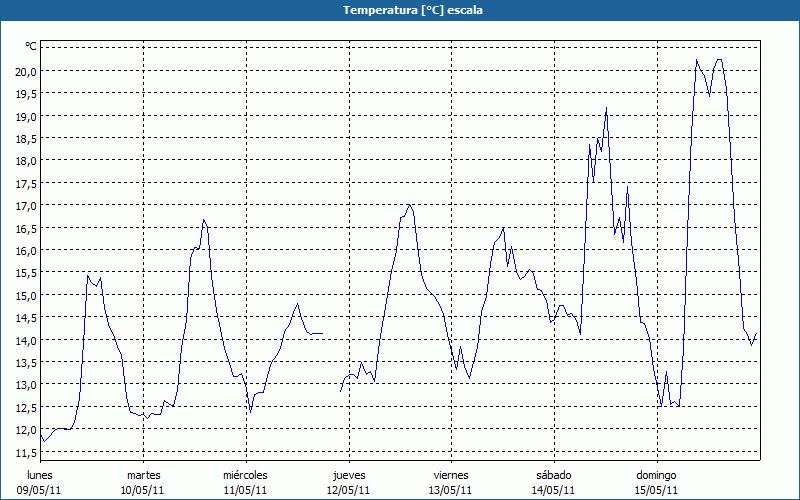Click the jueves day label

point(348,475)
